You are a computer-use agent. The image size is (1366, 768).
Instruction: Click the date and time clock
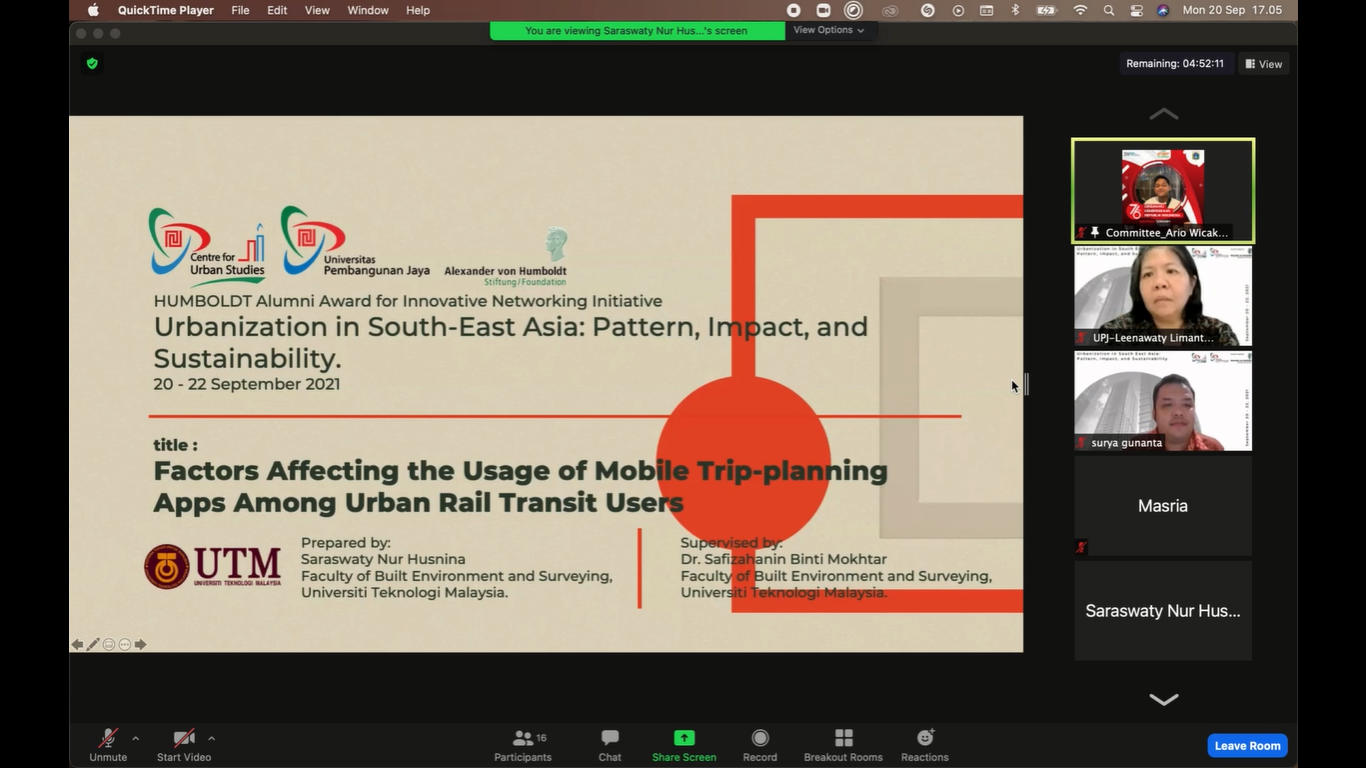click(x=1232, y=10)
